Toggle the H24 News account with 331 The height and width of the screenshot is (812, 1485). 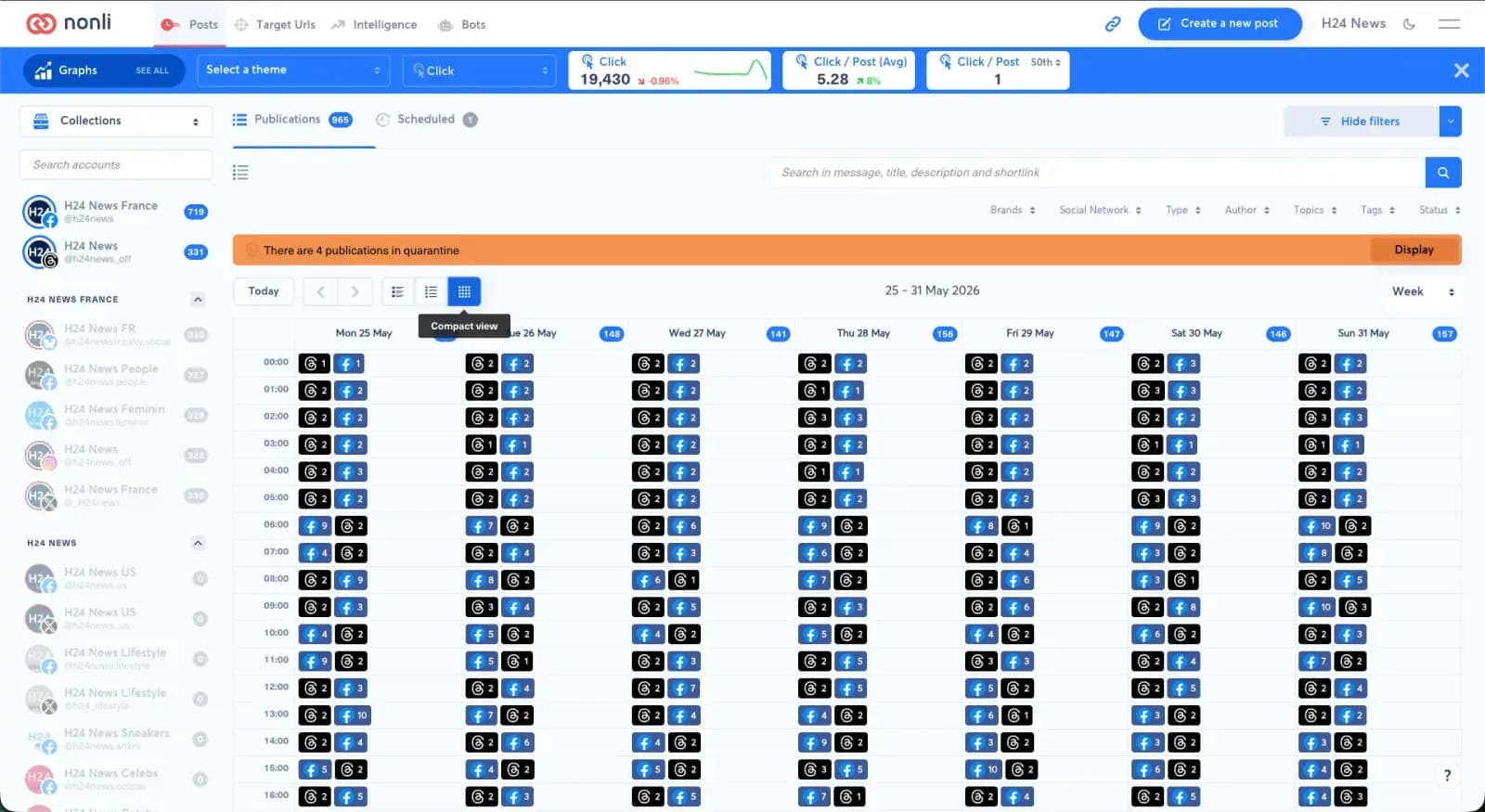pyautogui.click(x=116, y=251)
